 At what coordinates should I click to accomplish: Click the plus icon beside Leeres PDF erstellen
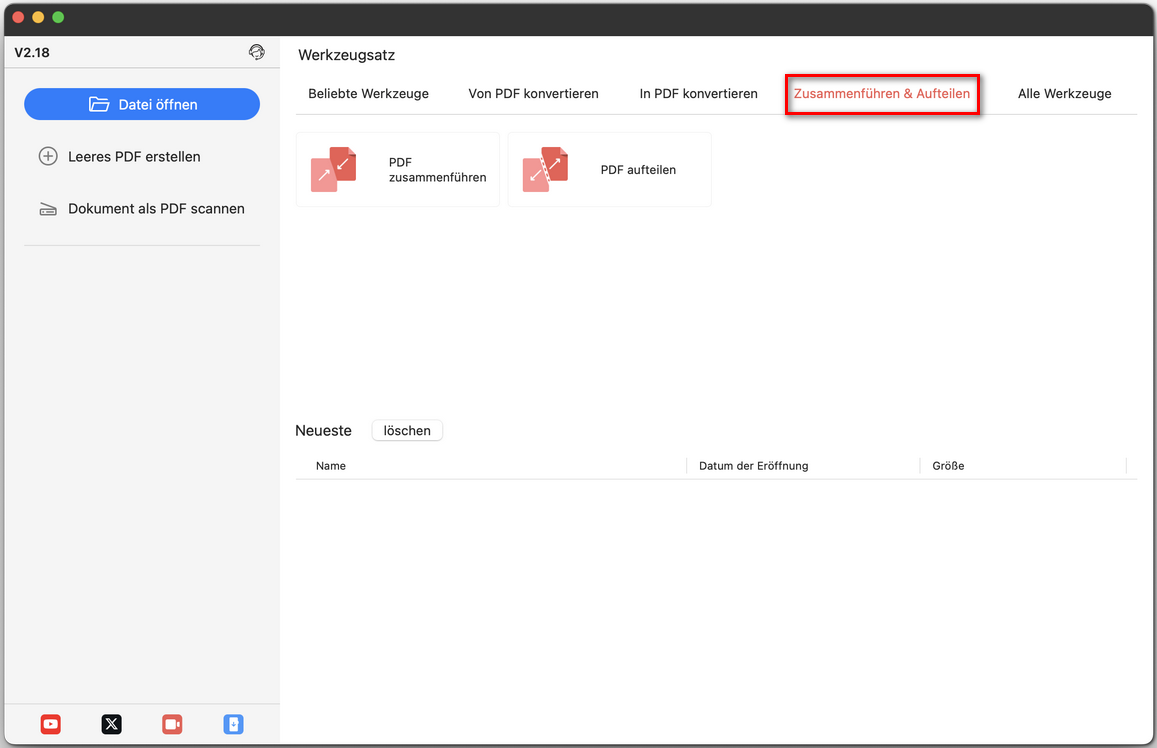pos(47,156)
